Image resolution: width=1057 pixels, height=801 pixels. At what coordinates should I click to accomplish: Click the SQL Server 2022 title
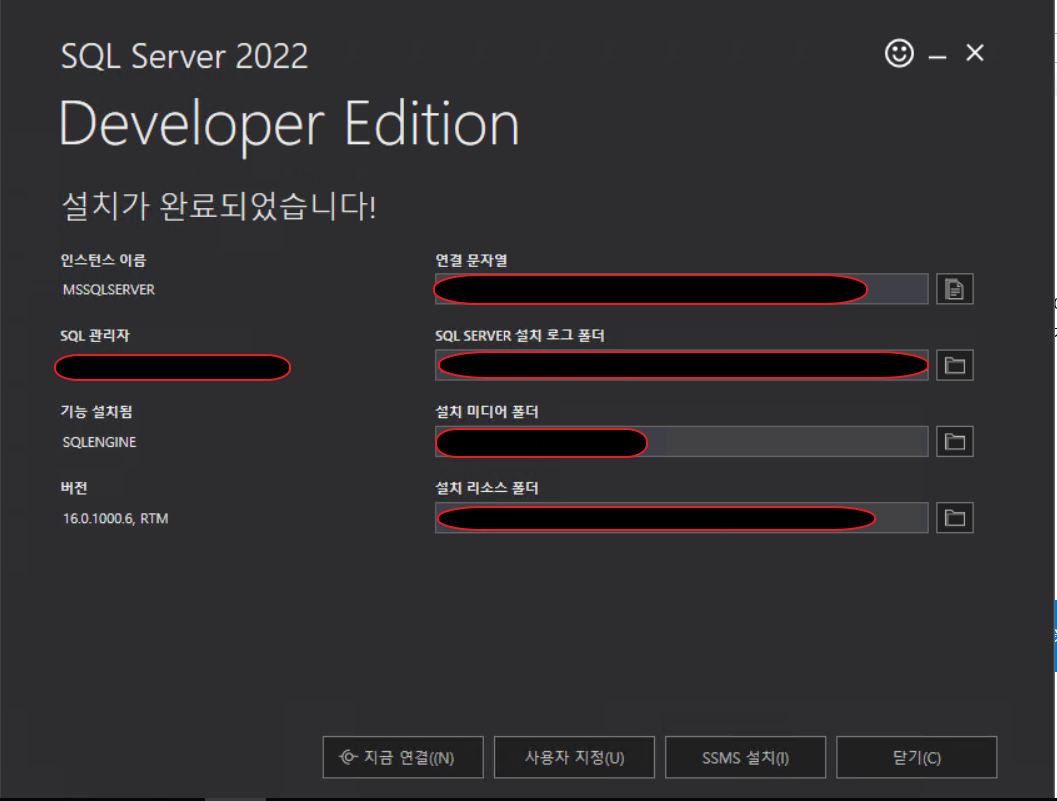(x=185, y=56)
